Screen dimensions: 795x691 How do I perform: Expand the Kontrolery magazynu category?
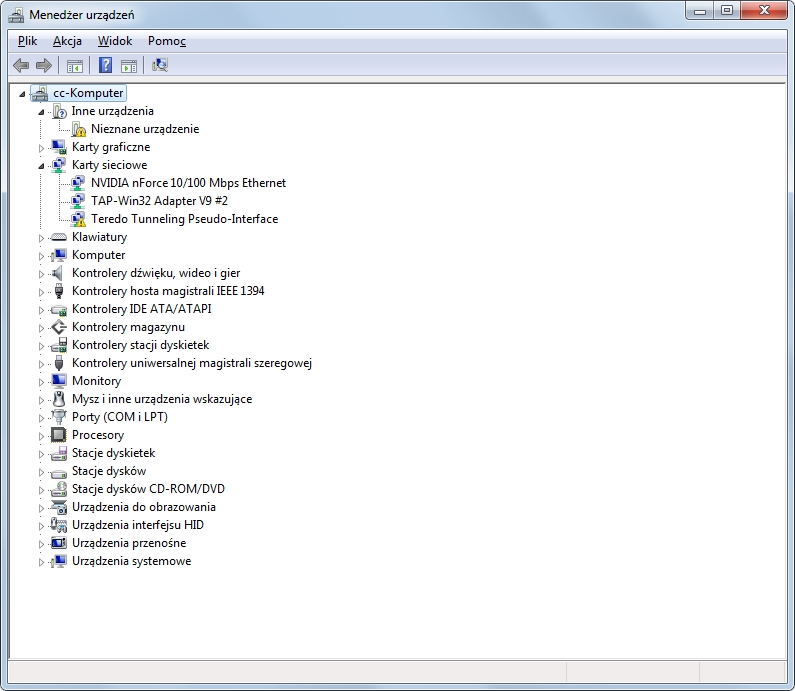coord(41,328)
